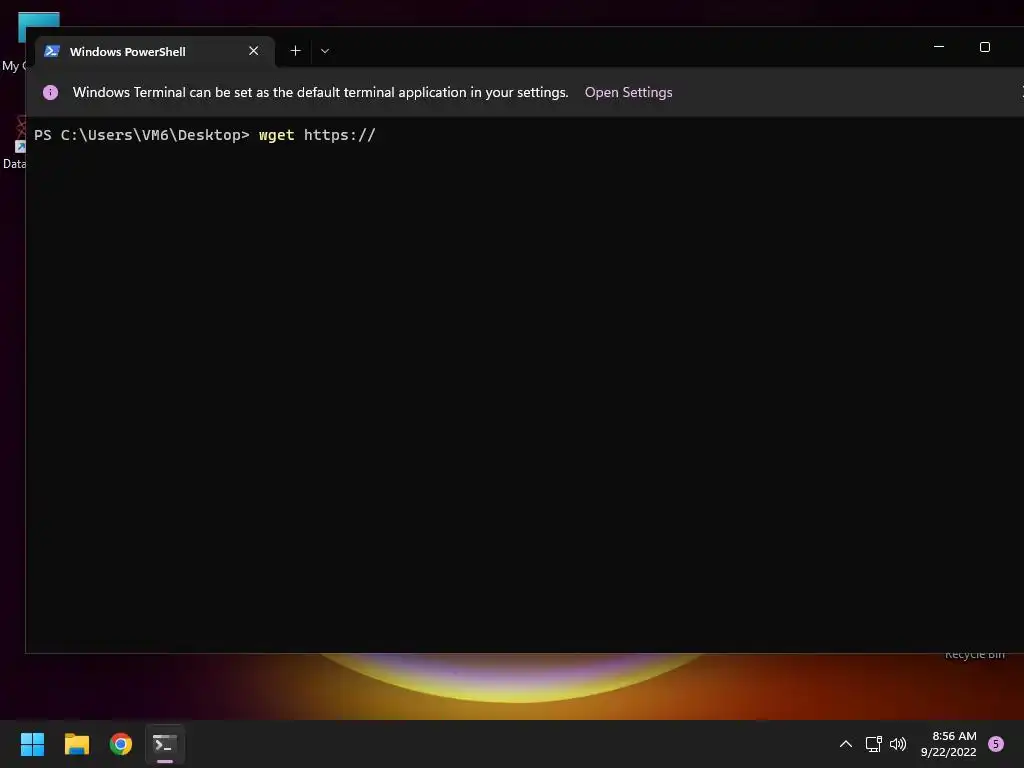Launch Google Chrome from taskbar

(x=121, y=744)
